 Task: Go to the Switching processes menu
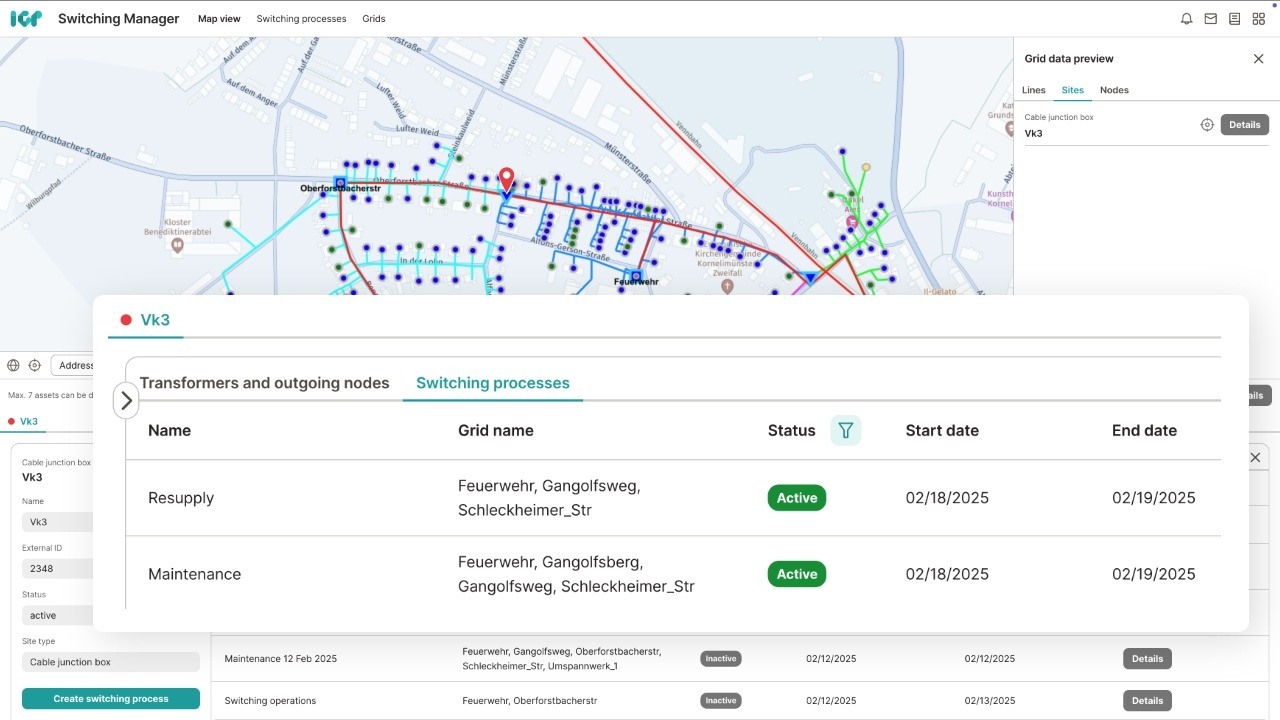tap(301, 19)
